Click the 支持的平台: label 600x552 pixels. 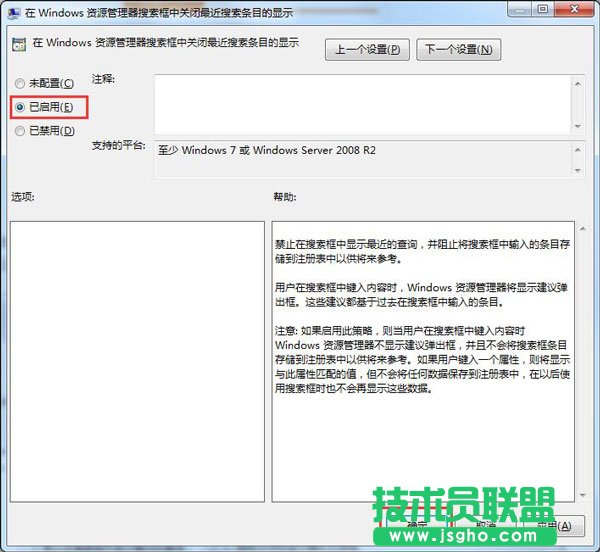(x=119, y=145)
